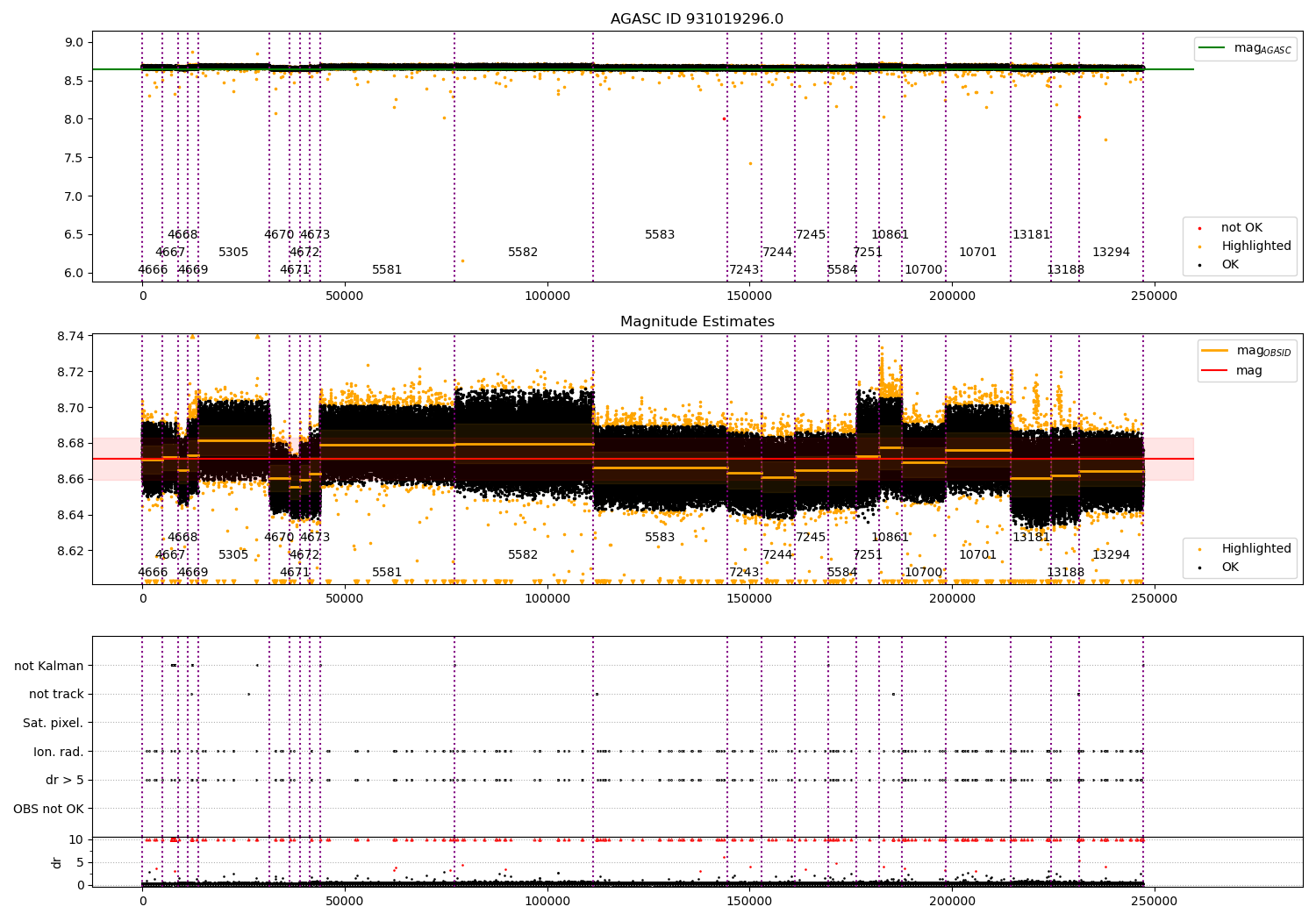Click OBSID label 5581 in middle plot
The image size is (1316, 921).
(387, 573)
